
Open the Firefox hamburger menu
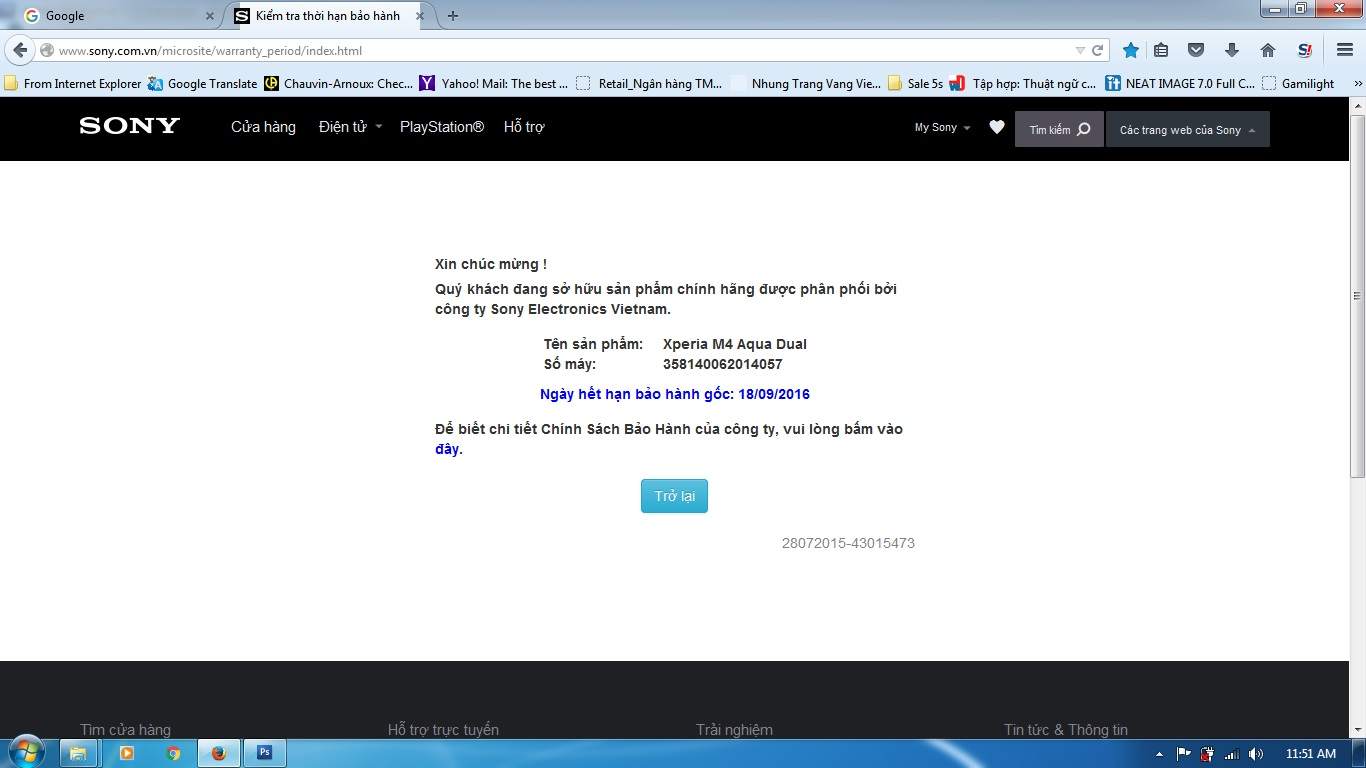pos(1345,50)
